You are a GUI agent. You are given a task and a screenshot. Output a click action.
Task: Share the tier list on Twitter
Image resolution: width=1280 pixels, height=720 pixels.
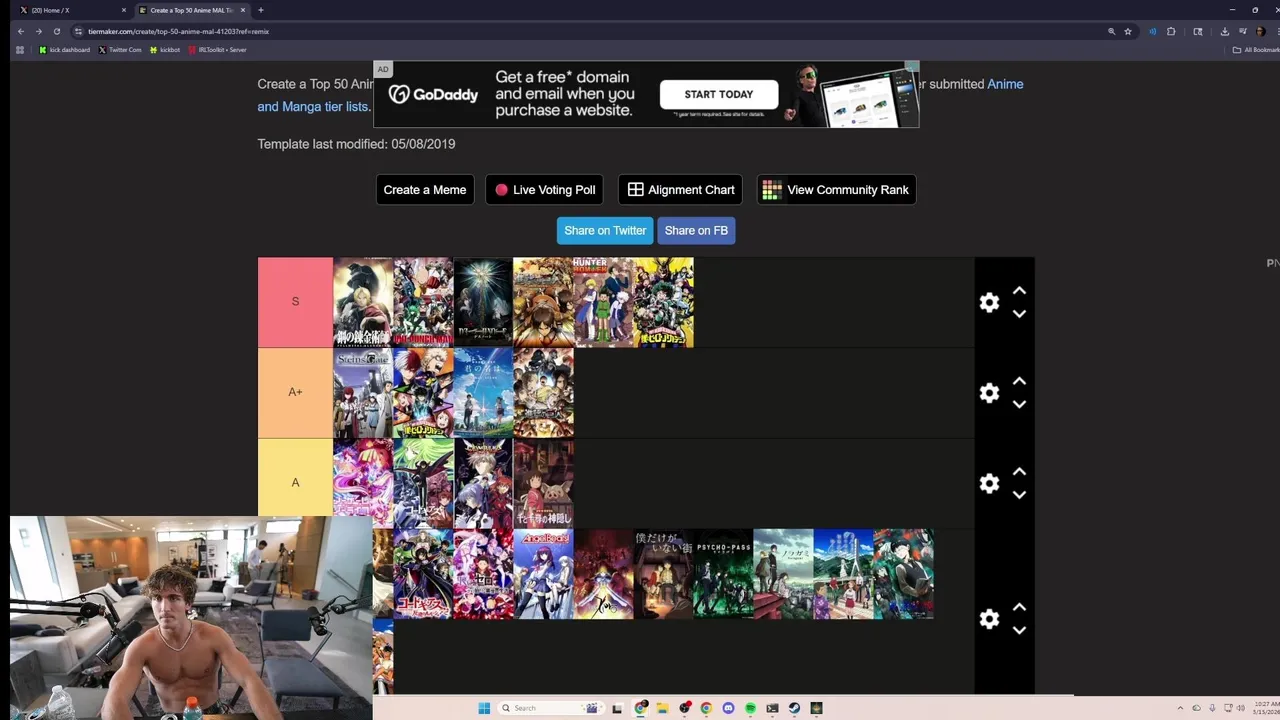[x=605, y=230]
